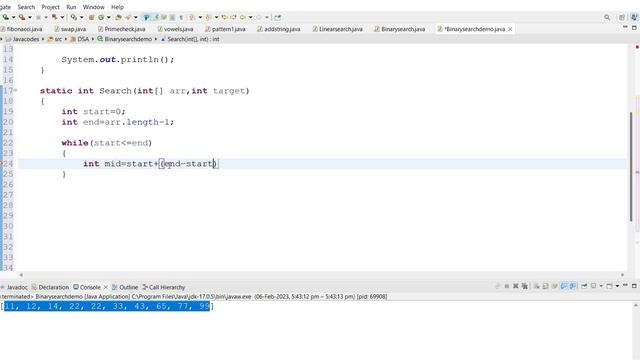Open the magnifier search icon at top right
This screenshot has width=640, height=360.
(607, 17)
